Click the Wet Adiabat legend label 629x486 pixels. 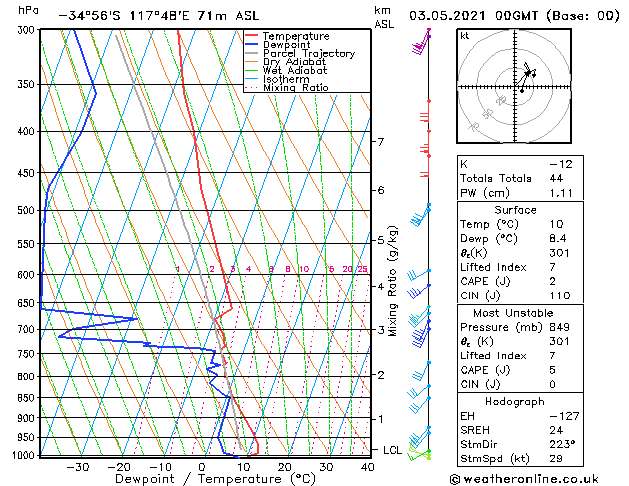pos(295,71)
